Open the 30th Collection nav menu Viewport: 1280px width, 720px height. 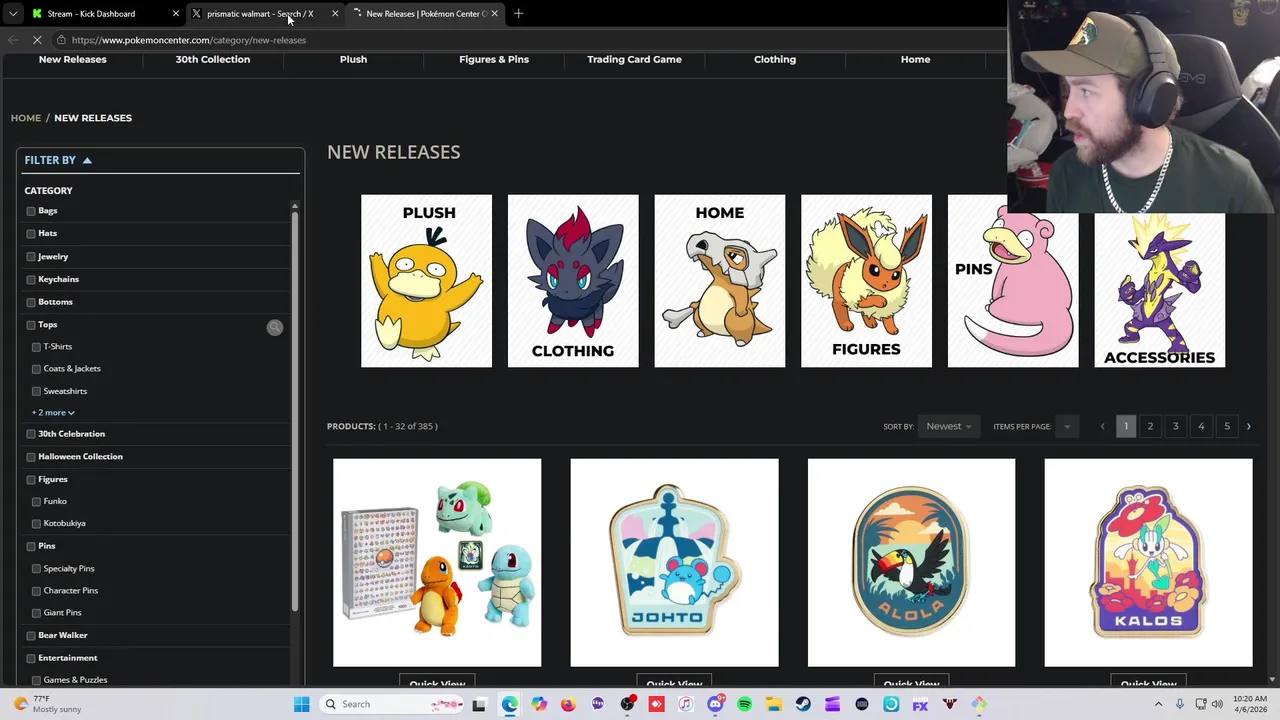click(x=213, y=59)
